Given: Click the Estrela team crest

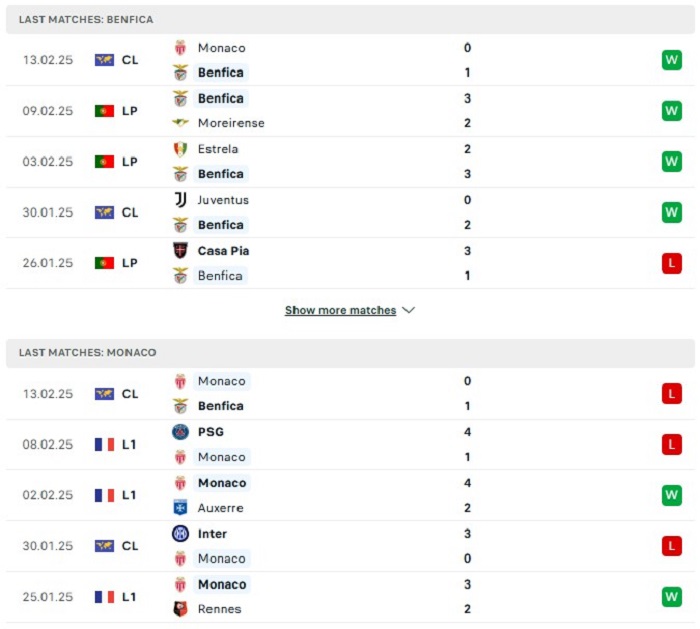Looking at the screenshot, I should tap(180, 149).
